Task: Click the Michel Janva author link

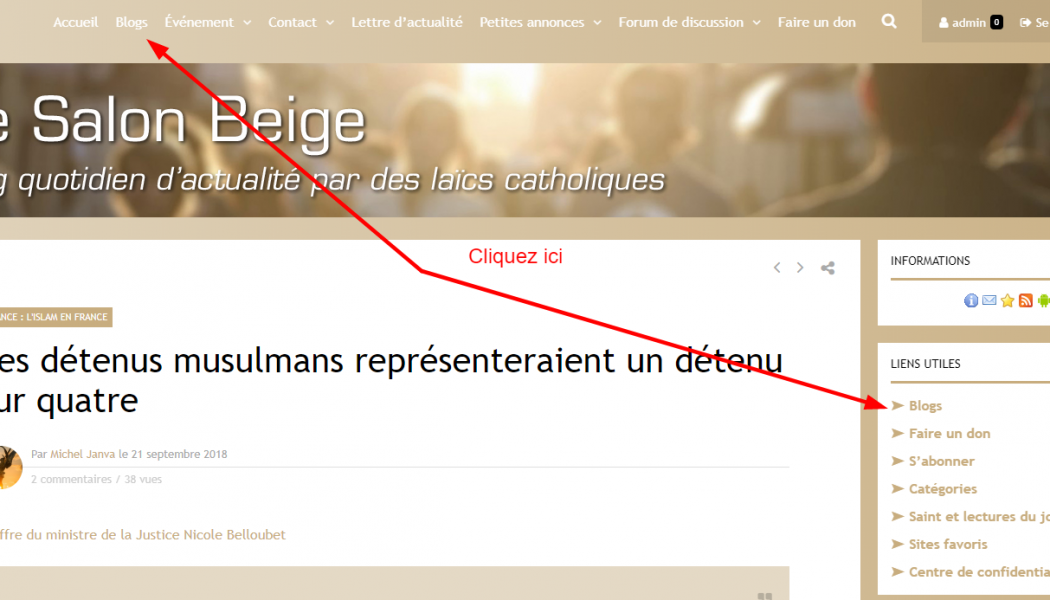Action: coord(82,454)
